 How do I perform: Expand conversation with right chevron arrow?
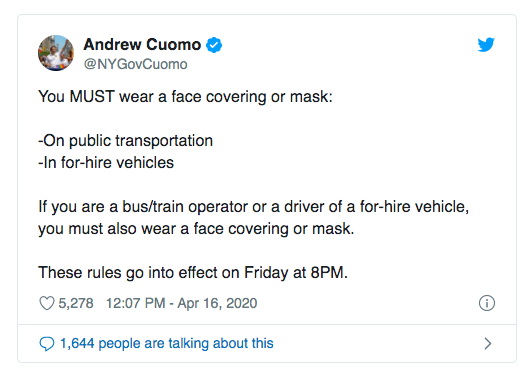pyautogui.click(x=488, y=343)
